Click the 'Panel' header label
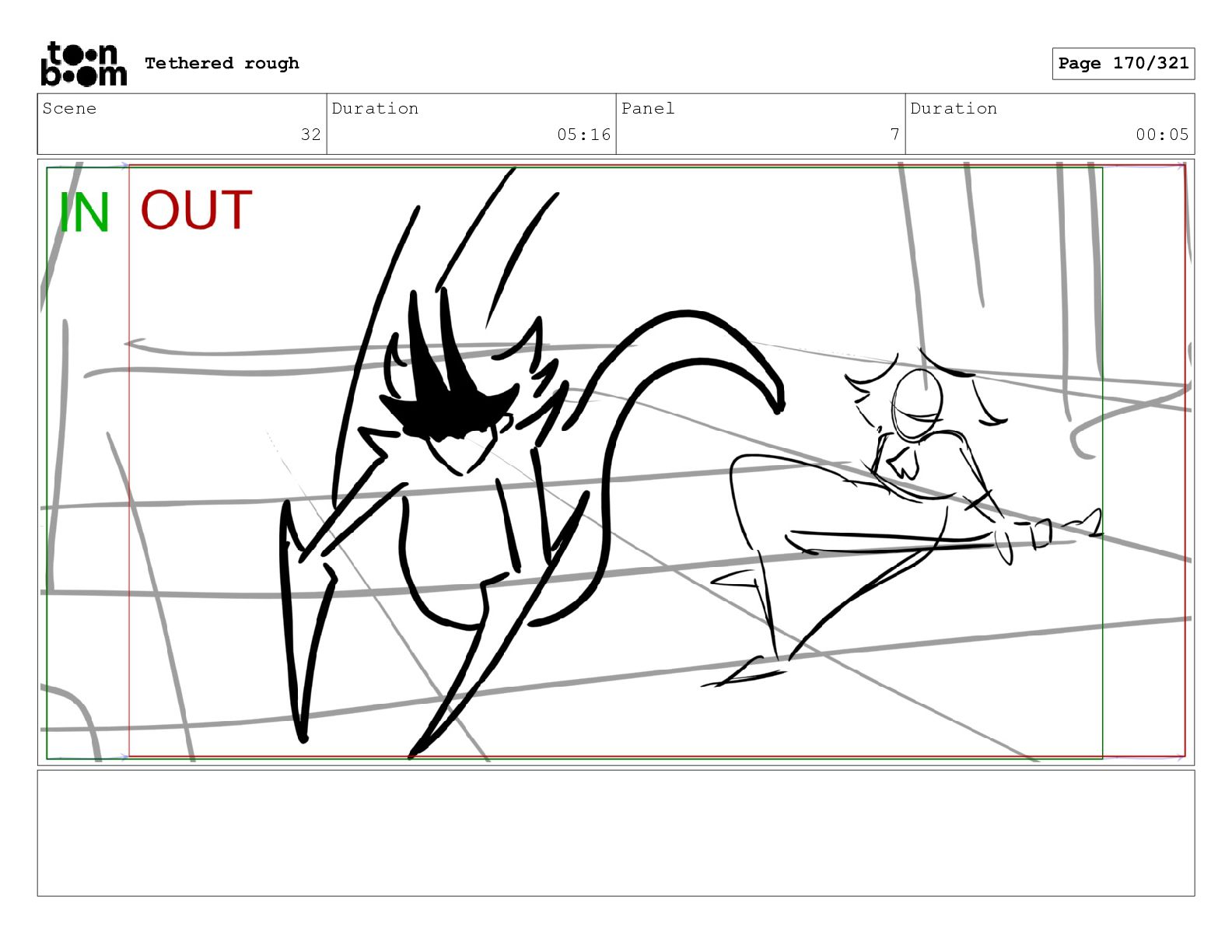 (x=648, y=108)
